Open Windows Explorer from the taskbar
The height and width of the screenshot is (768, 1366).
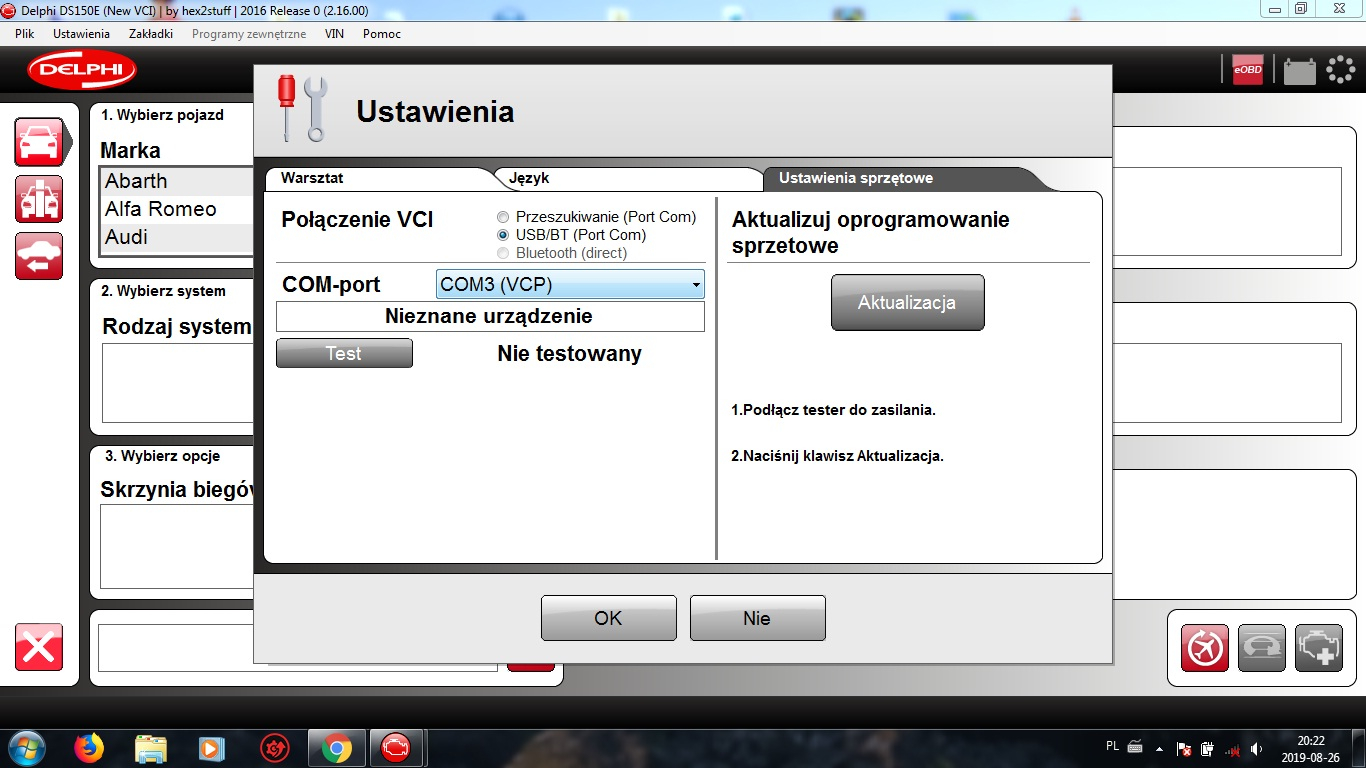click(x=151, y=748)
